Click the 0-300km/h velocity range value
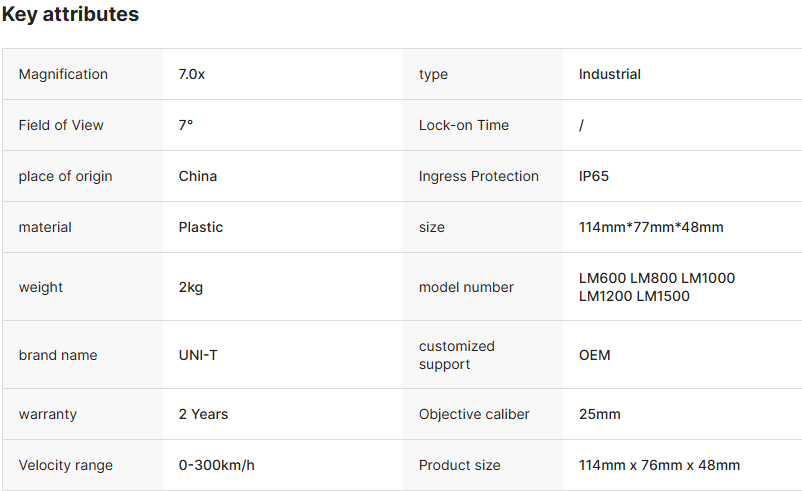The width and height of the screenshot is (802, 491). pyautogui.click(x=217, y=465)
